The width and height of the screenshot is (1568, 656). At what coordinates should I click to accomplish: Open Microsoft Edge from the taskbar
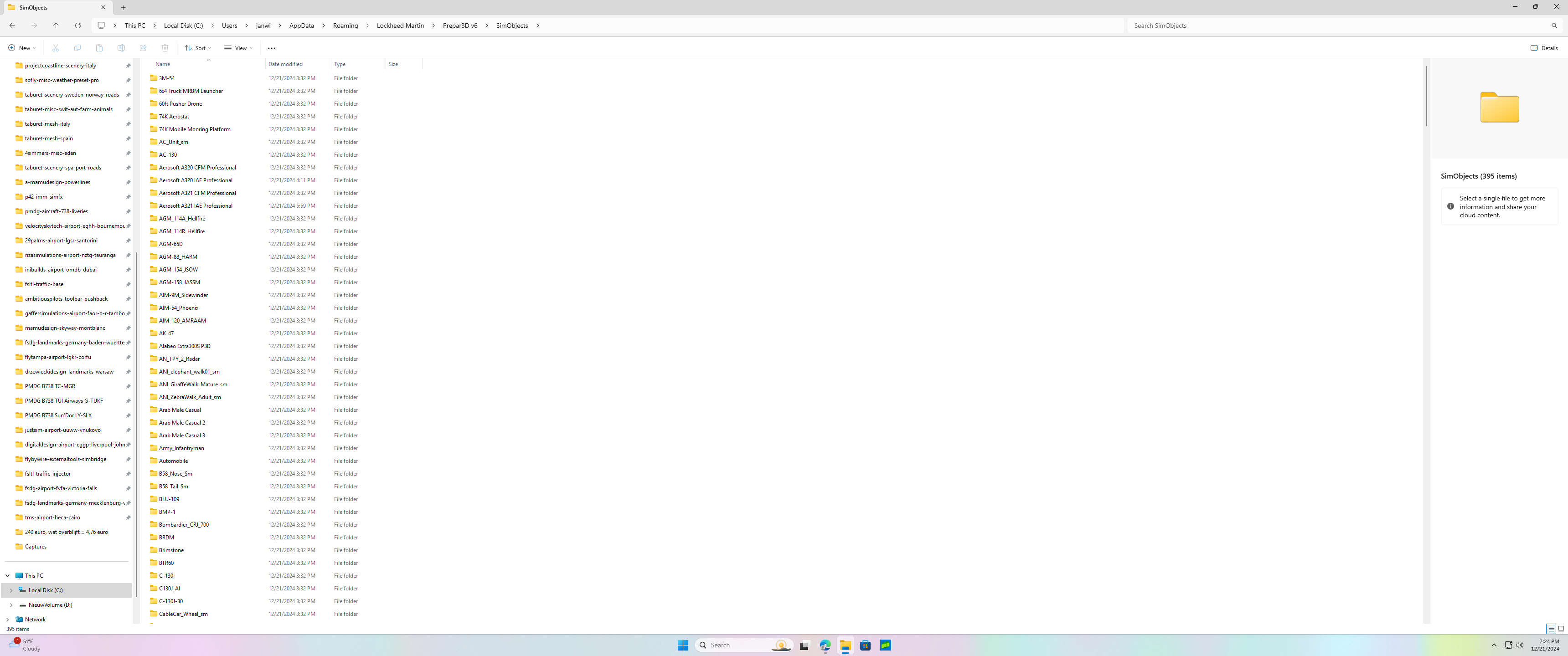click(825, 645)
